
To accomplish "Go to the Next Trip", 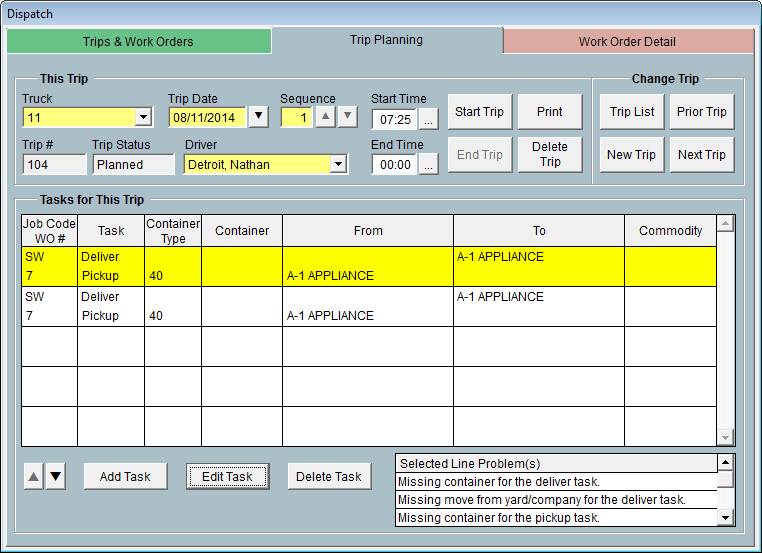I will (x=702, y=155).
